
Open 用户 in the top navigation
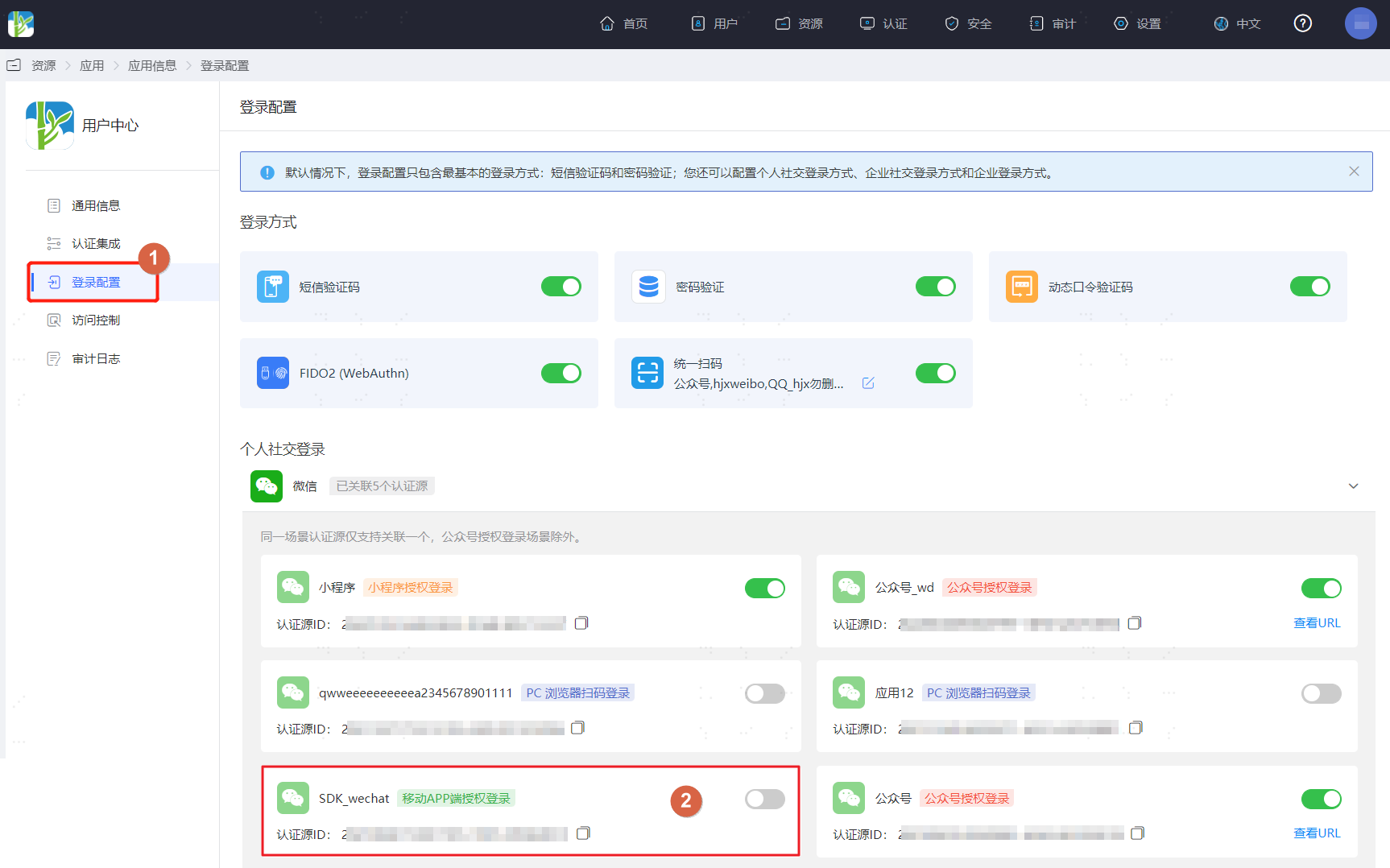click(714, 24)
